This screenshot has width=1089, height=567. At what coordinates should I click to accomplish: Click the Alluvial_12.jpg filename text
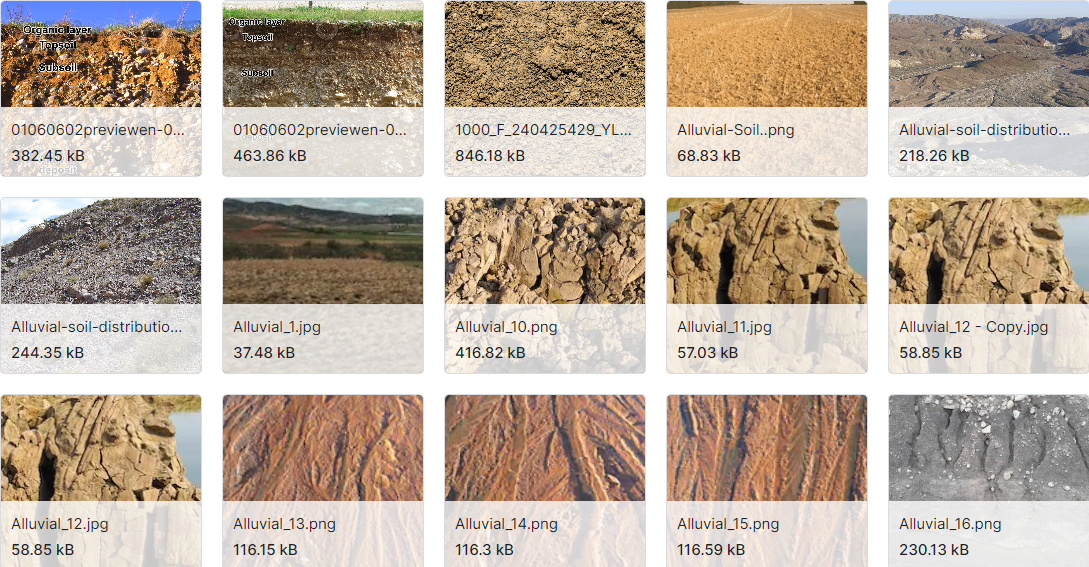[60, 524]
